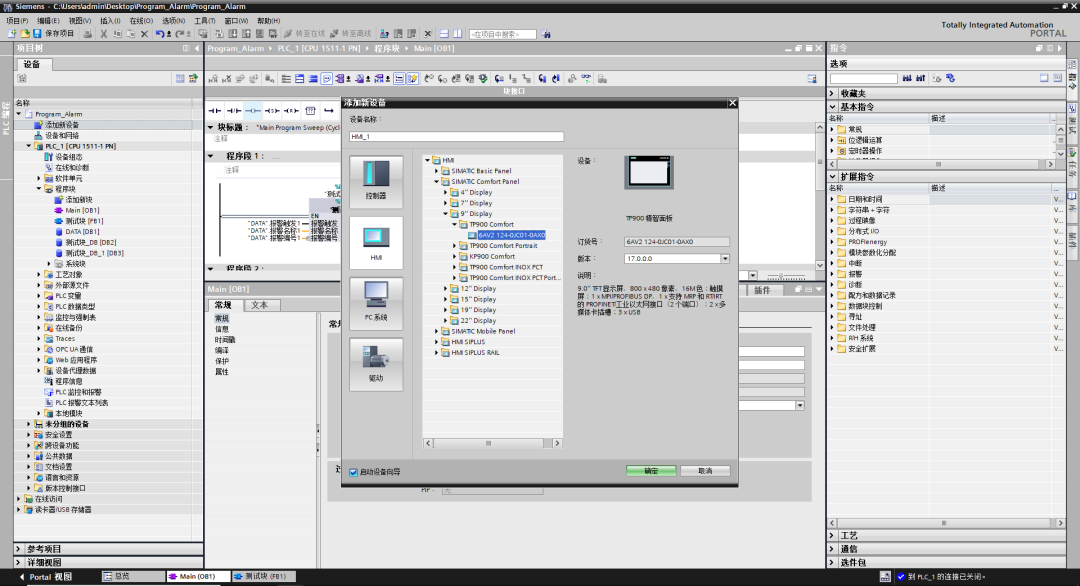Expand the SIMATIC Mobile Panel folder
The image size is (1080, 586).
point(437,331)
